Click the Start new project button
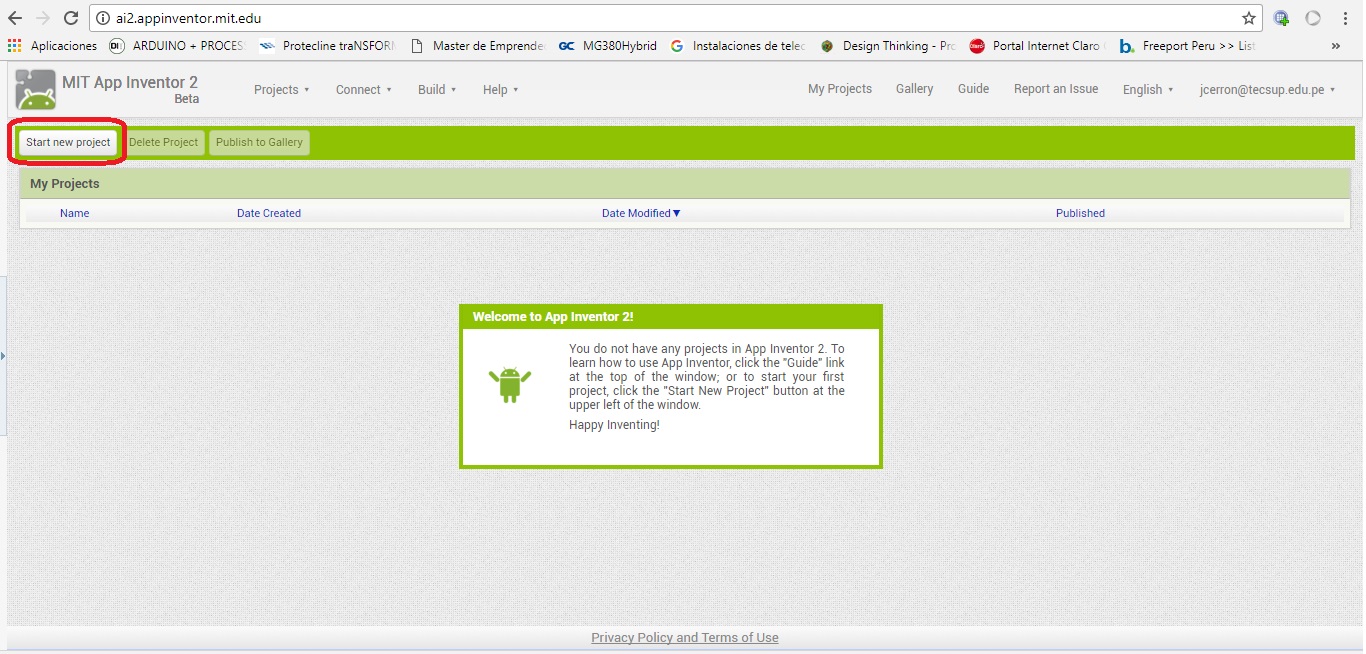This screenshot has width=1366, height=654. [x=68, y=142]
